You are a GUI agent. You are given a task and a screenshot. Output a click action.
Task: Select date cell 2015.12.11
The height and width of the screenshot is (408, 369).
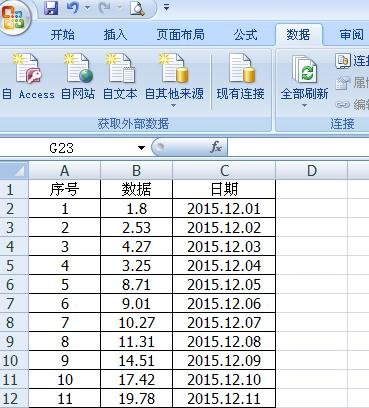[x=224, y=399]
